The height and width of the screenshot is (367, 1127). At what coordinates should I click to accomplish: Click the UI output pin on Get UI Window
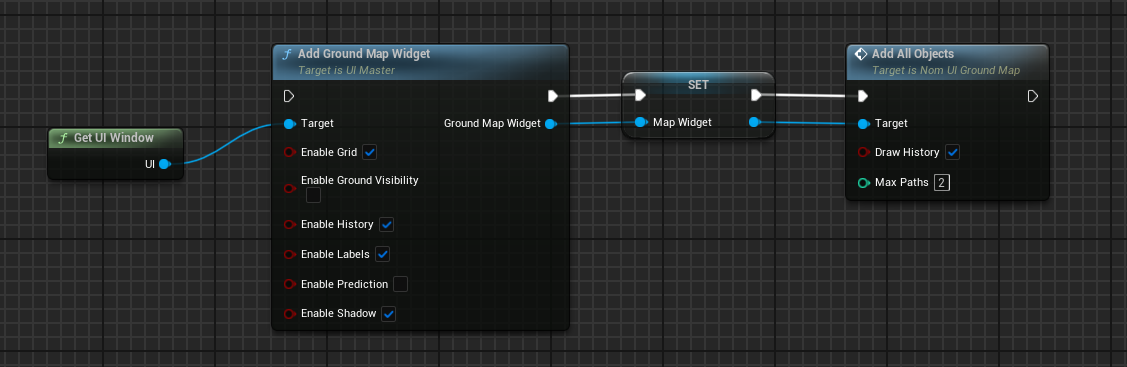pos(165,164)
